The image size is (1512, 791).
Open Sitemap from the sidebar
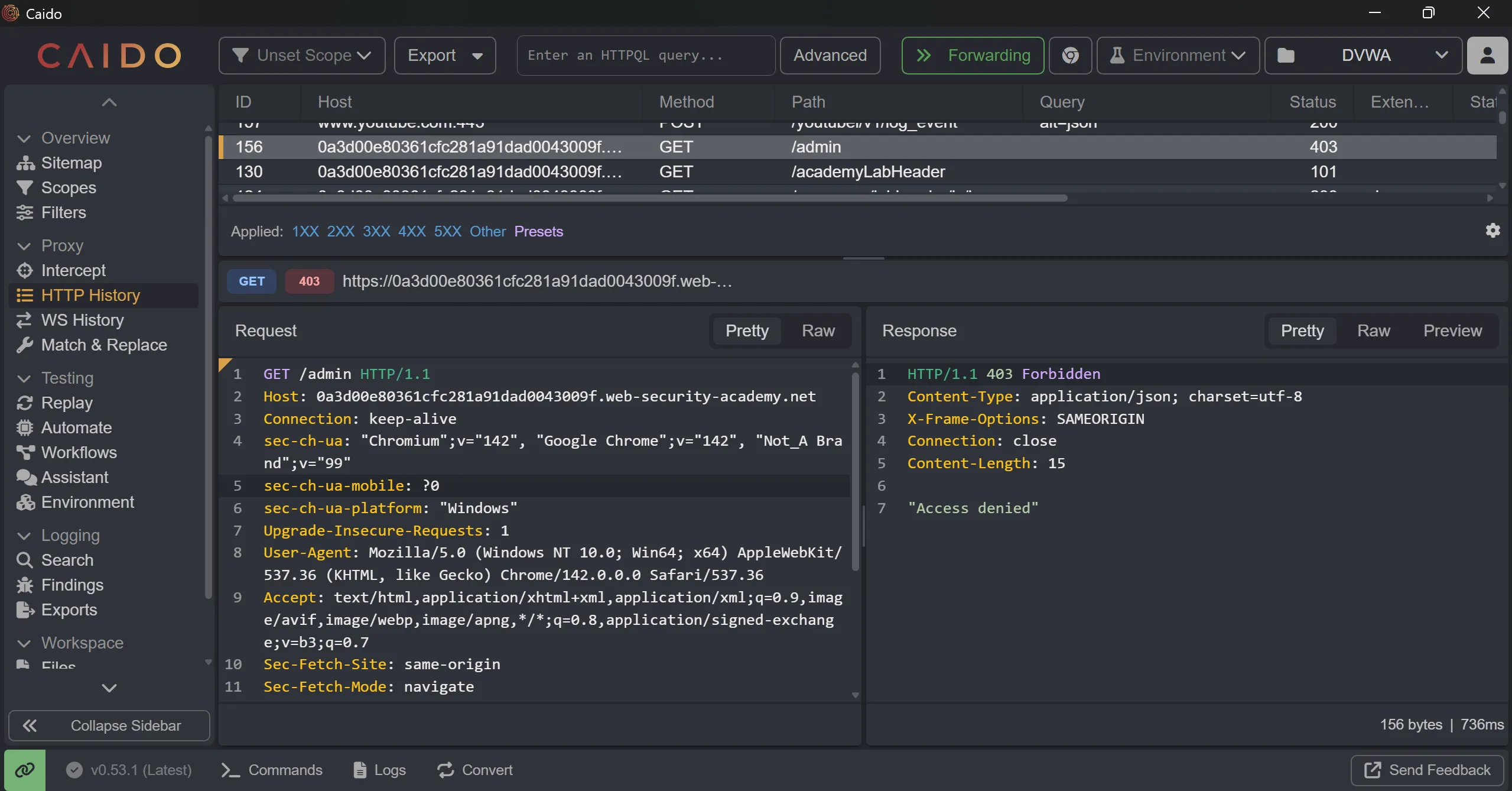click(x=71, y=163)
